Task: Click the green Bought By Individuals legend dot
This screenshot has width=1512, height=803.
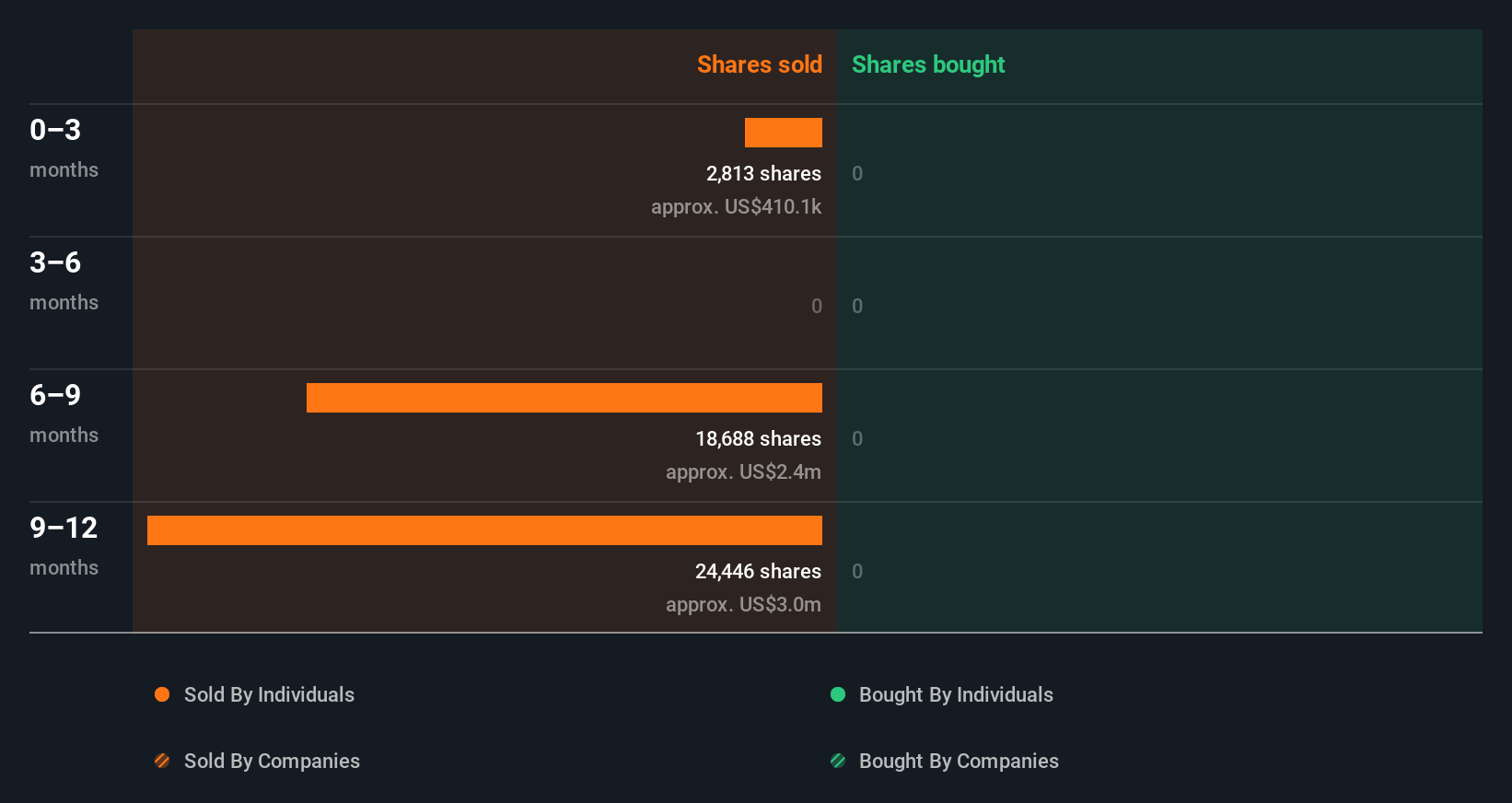Action: pos(838,694)
